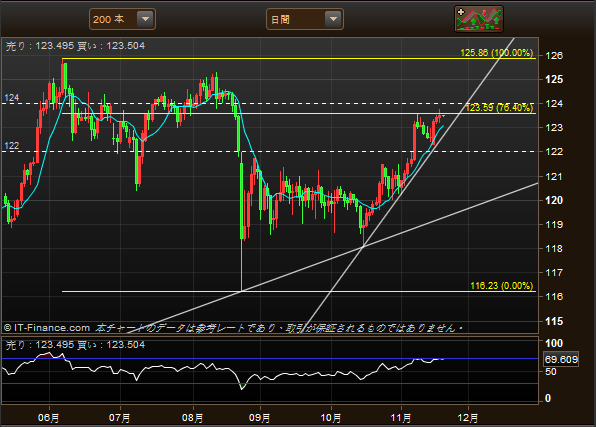Screen dimensions: 596x427
Task: Open the indicator settings chart icon
Action: pyautogui.click(x=479, y=19)
